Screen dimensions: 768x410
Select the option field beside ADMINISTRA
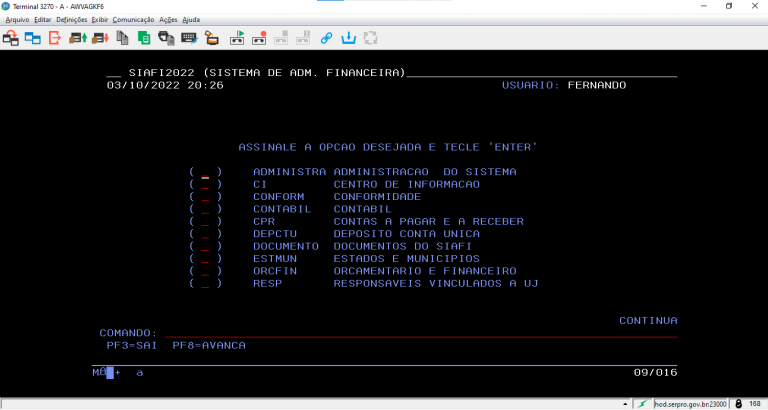205,173
